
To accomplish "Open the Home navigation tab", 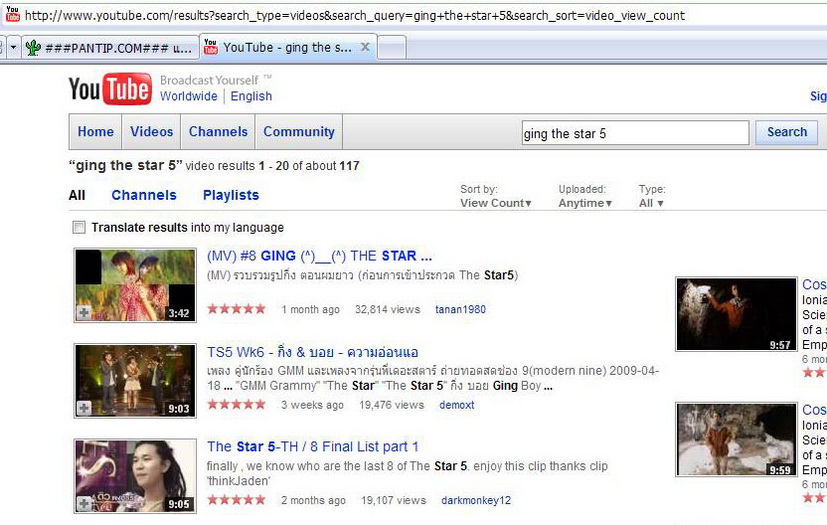I will point(95,132).
